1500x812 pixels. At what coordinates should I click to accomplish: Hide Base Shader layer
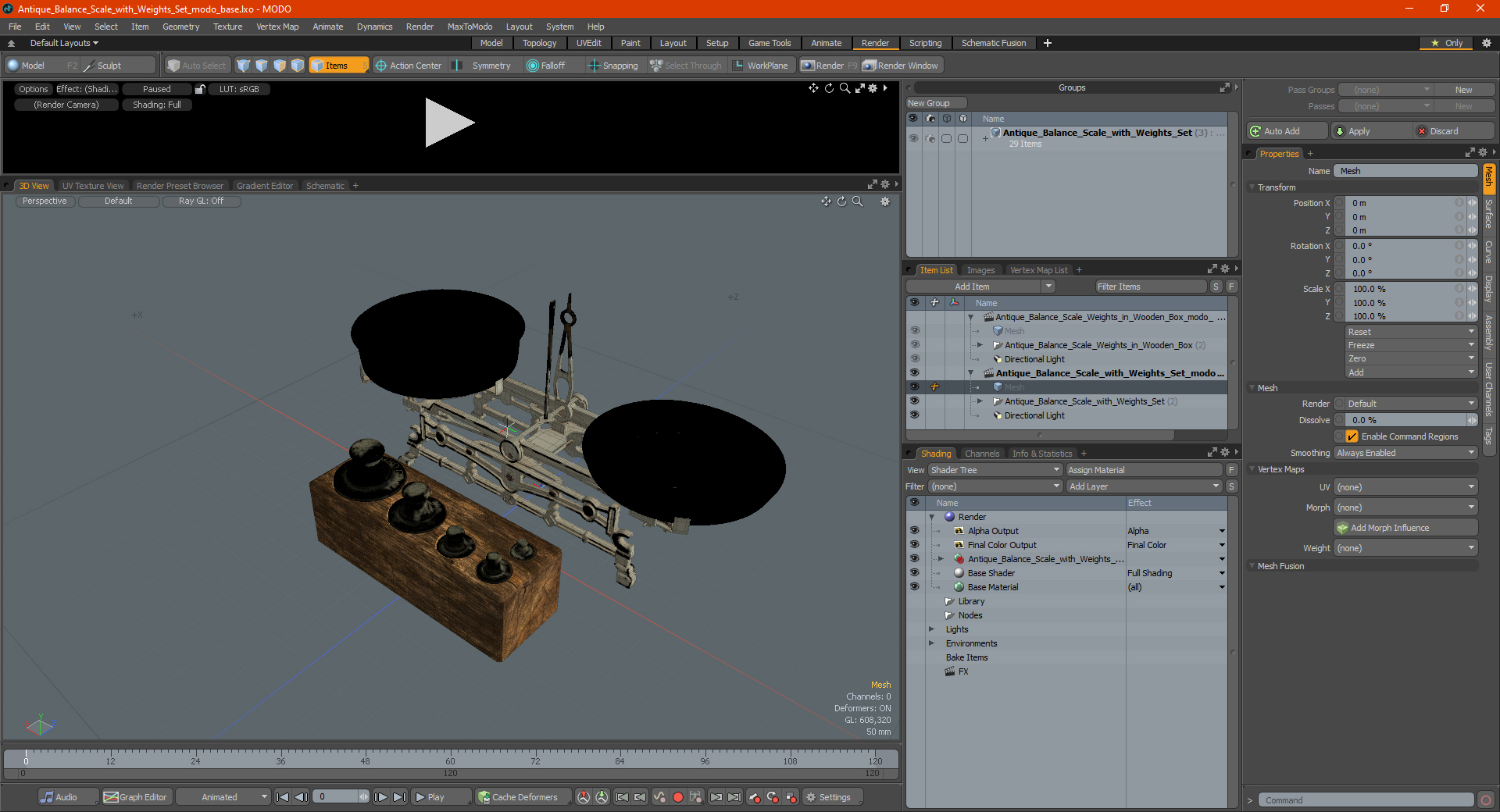click(x=914, y=573)
